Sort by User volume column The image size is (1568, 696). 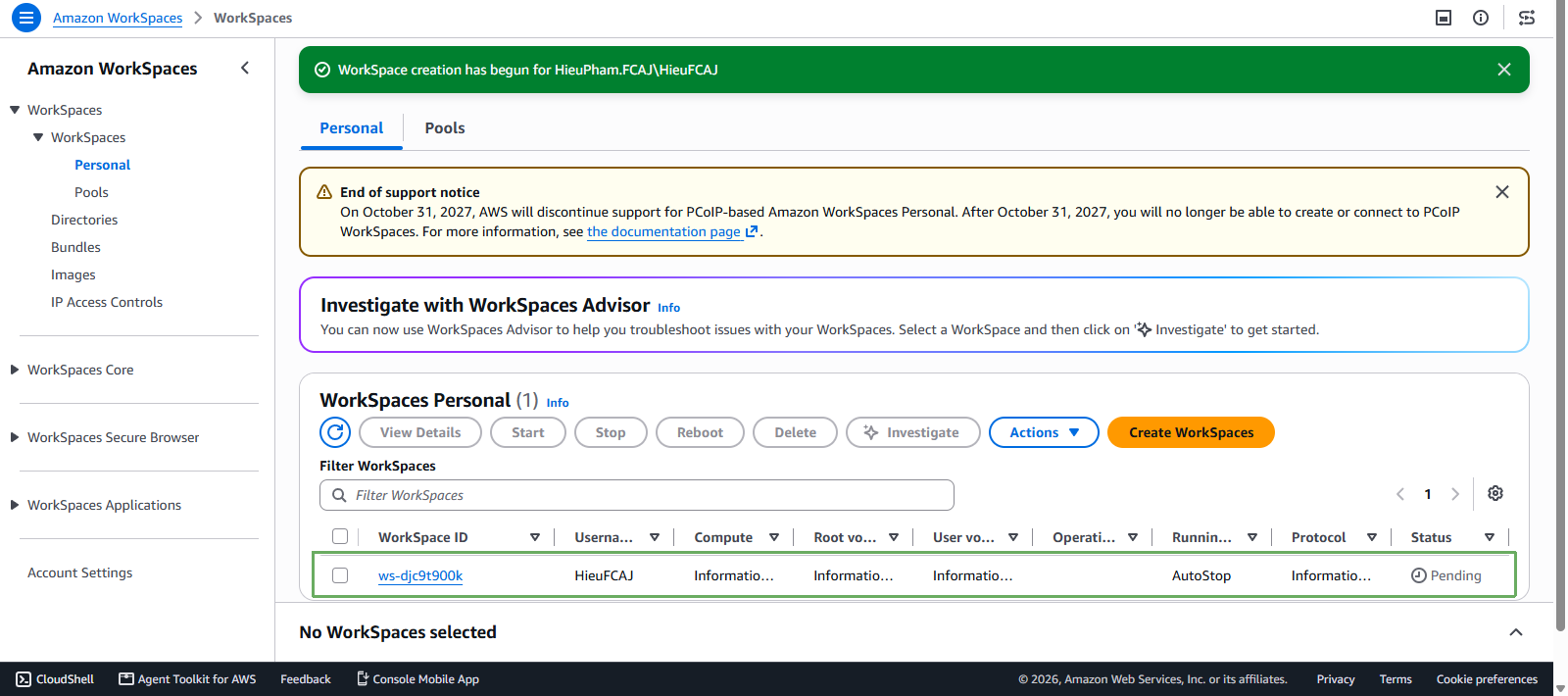pos(1013,537)
